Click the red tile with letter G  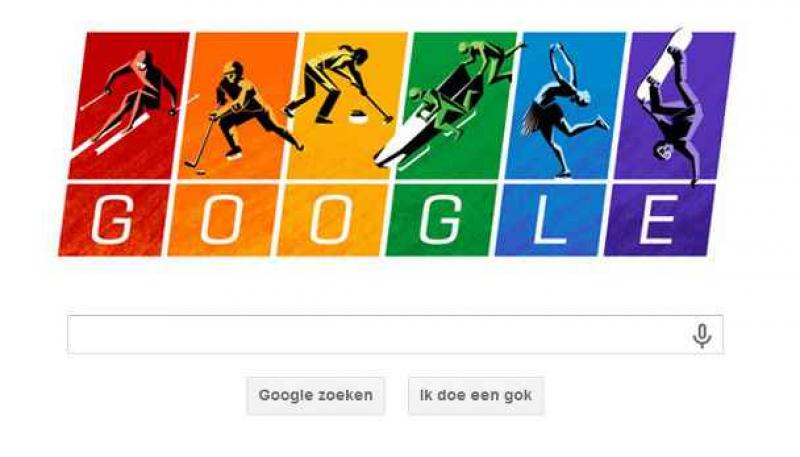[x=114, y=220]
